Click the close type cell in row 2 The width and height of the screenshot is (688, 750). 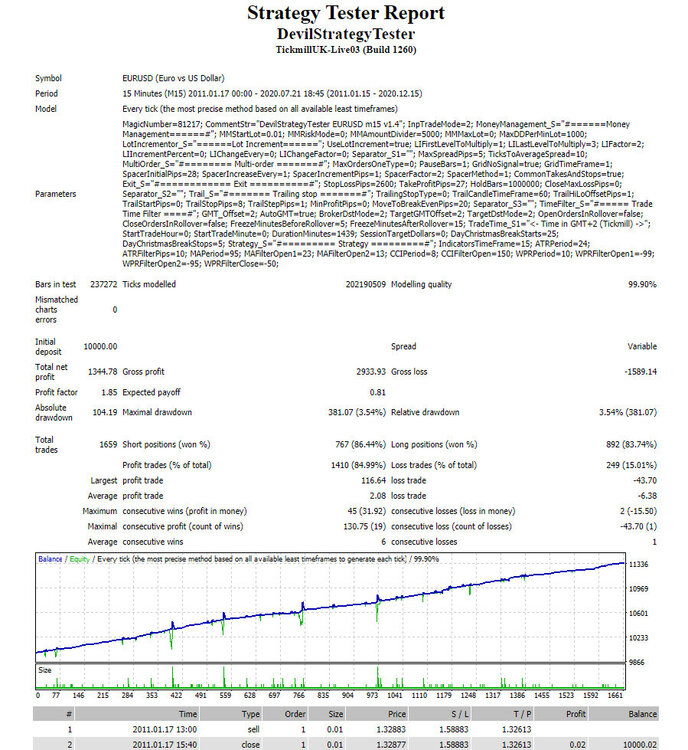250,745
